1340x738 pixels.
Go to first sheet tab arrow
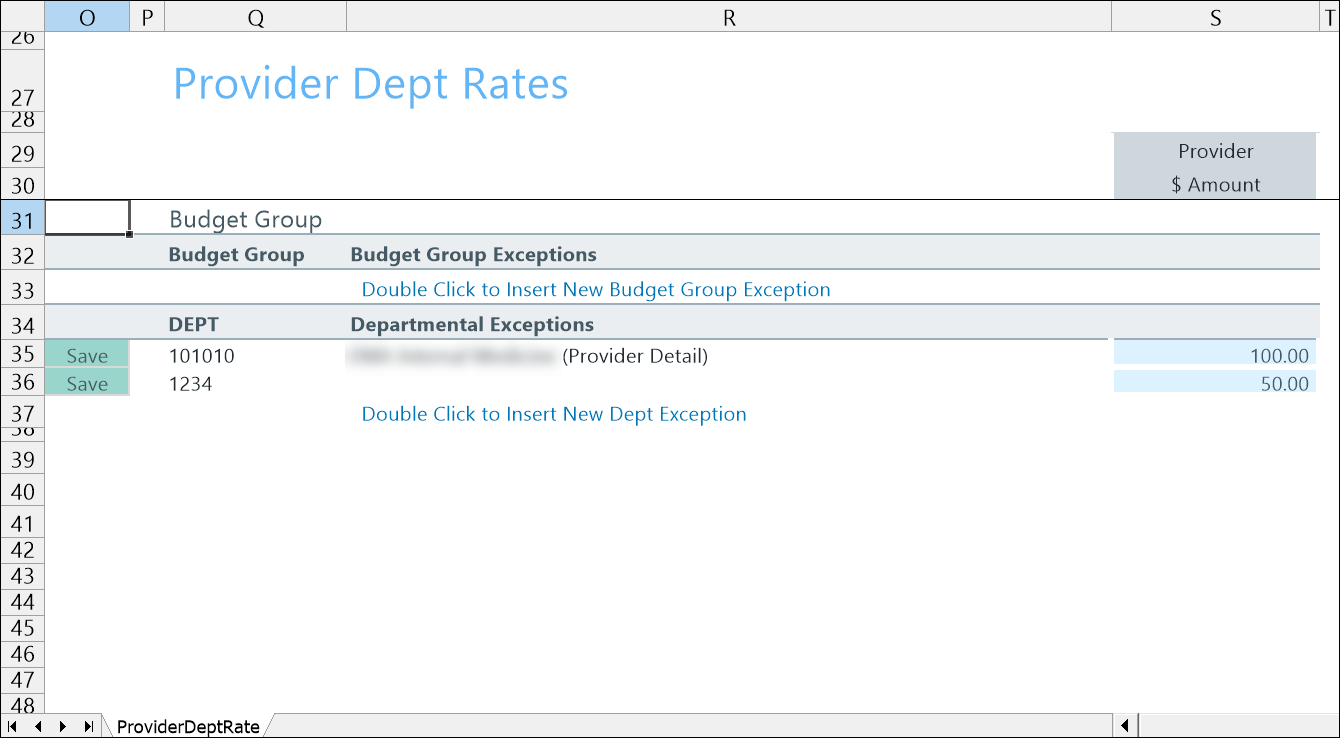(x=13, y=726)
